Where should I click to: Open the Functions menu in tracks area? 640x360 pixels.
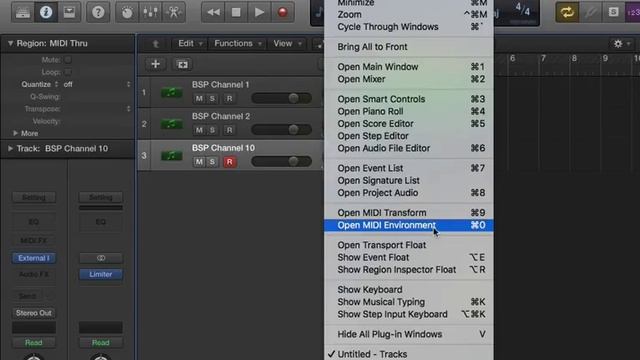(x=238, y=43)
